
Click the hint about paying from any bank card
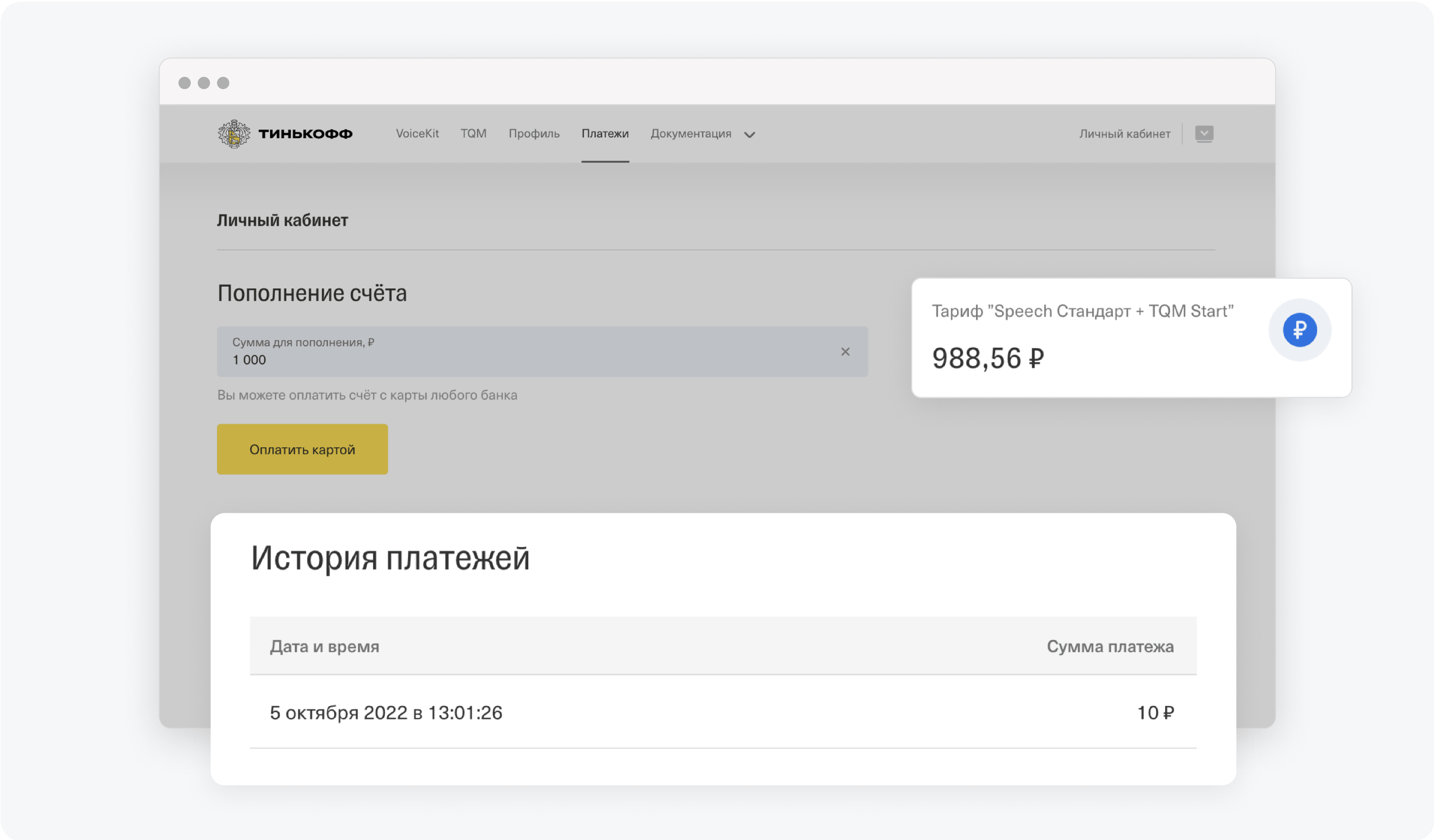click(x=367, y=395)
